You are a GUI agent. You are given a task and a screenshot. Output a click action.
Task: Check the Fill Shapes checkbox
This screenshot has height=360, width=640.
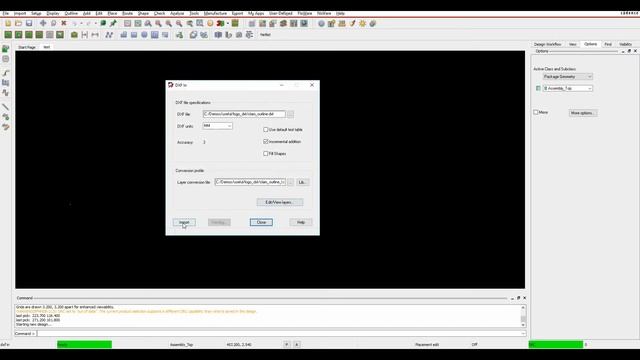(x=266, y=153)
